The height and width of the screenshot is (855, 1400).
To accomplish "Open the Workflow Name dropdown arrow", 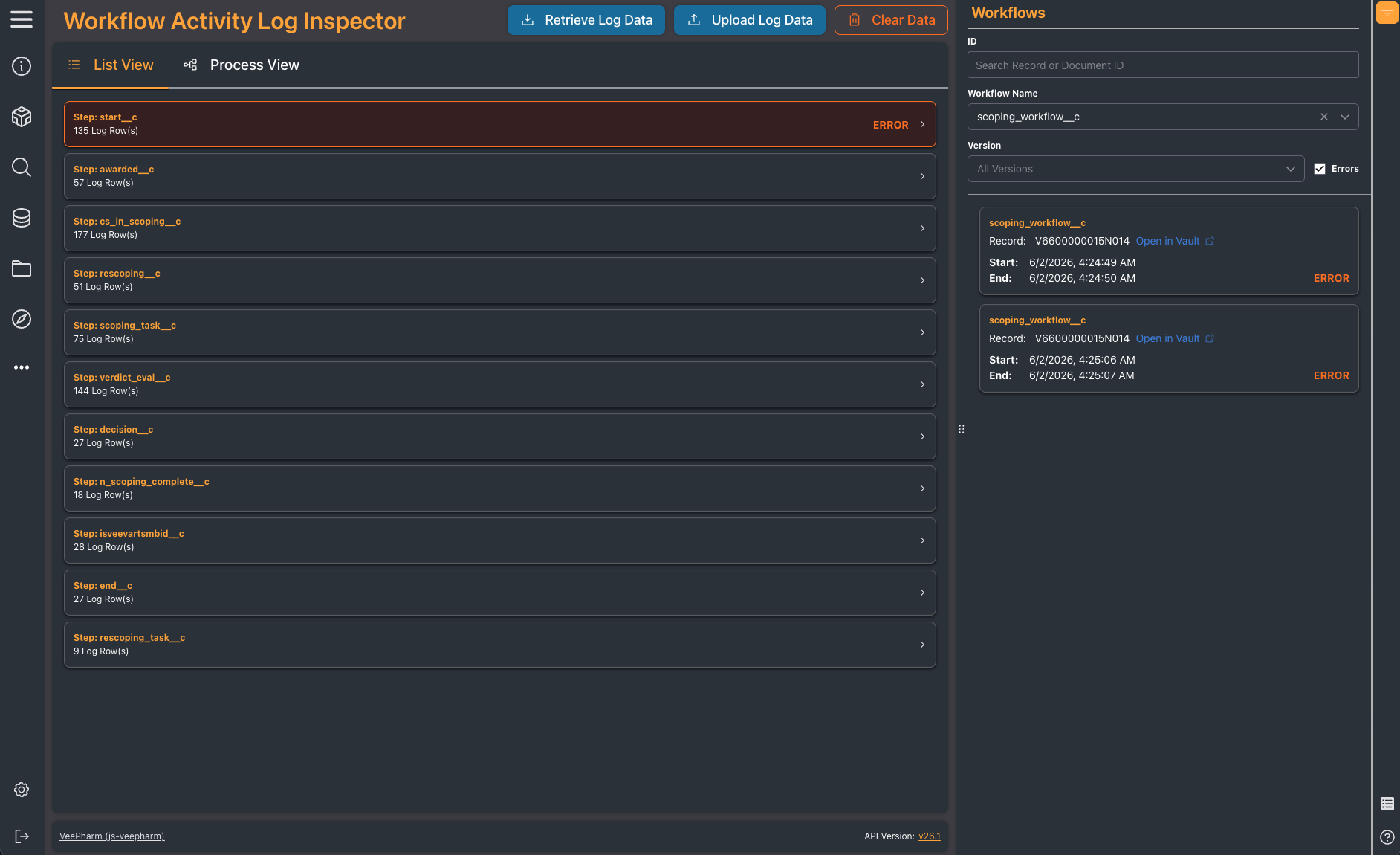I will tap(1344, 117).
